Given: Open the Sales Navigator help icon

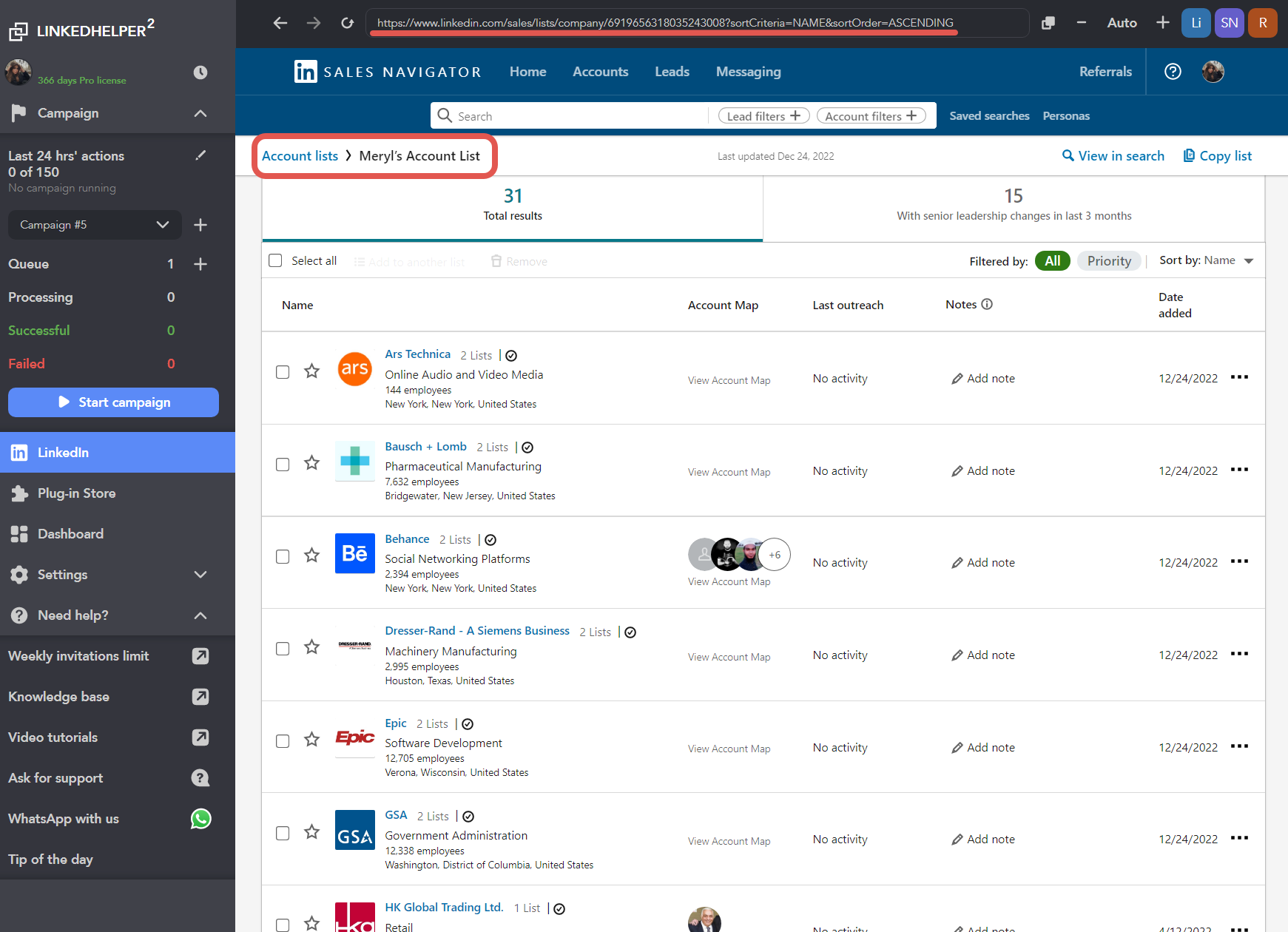Looking at the screenshot, I should (1173, 72).
